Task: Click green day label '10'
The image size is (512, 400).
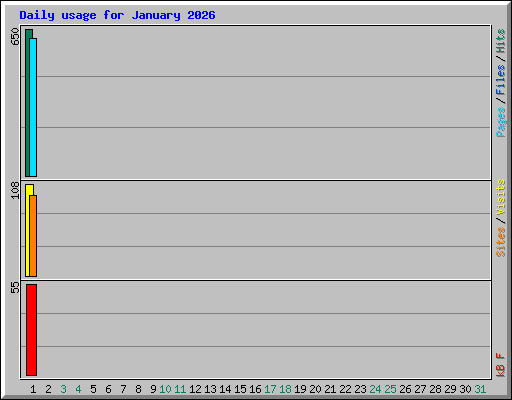Action: point(165,389)
